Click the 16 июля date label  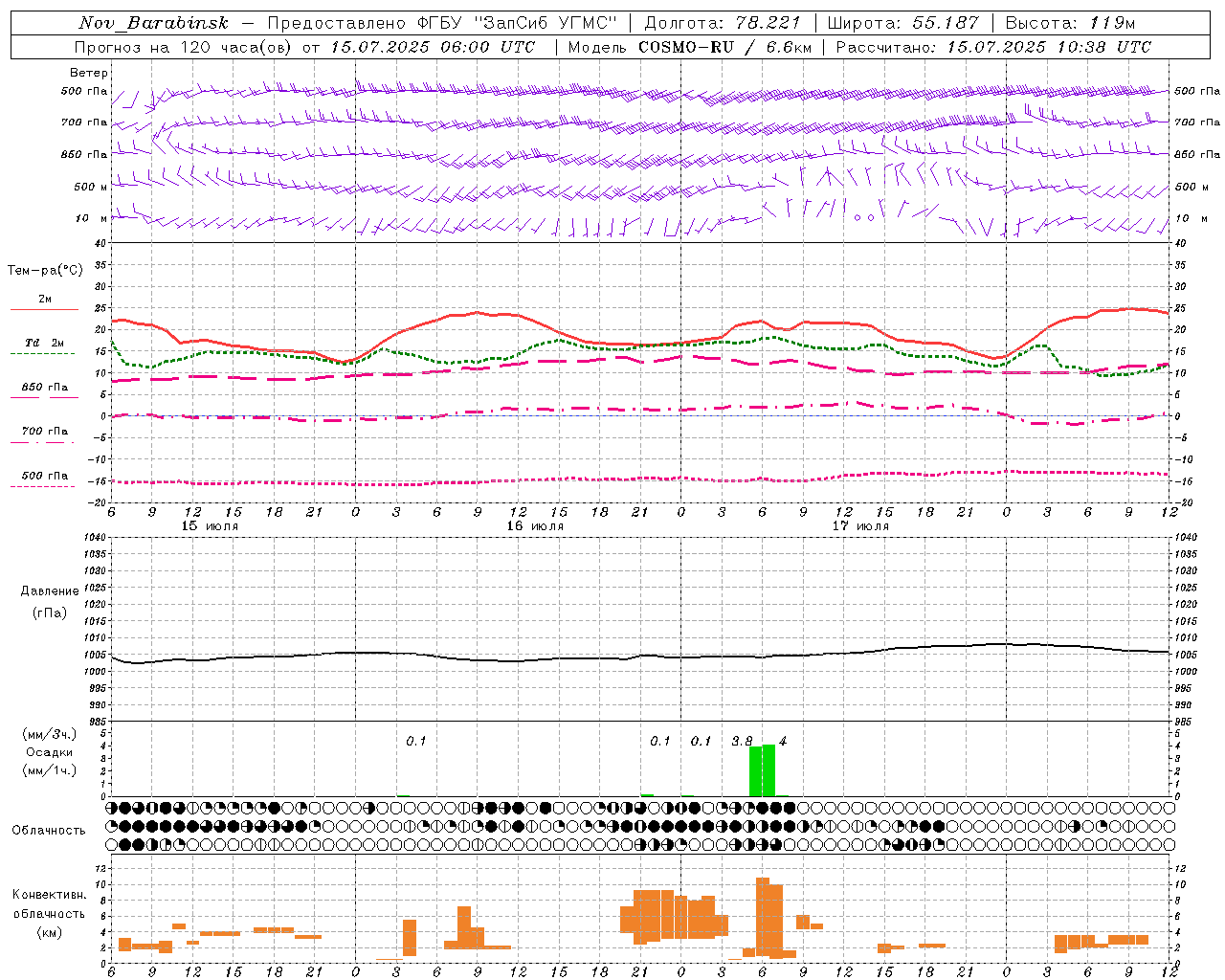pyautogui.click(x=535, y=525)
